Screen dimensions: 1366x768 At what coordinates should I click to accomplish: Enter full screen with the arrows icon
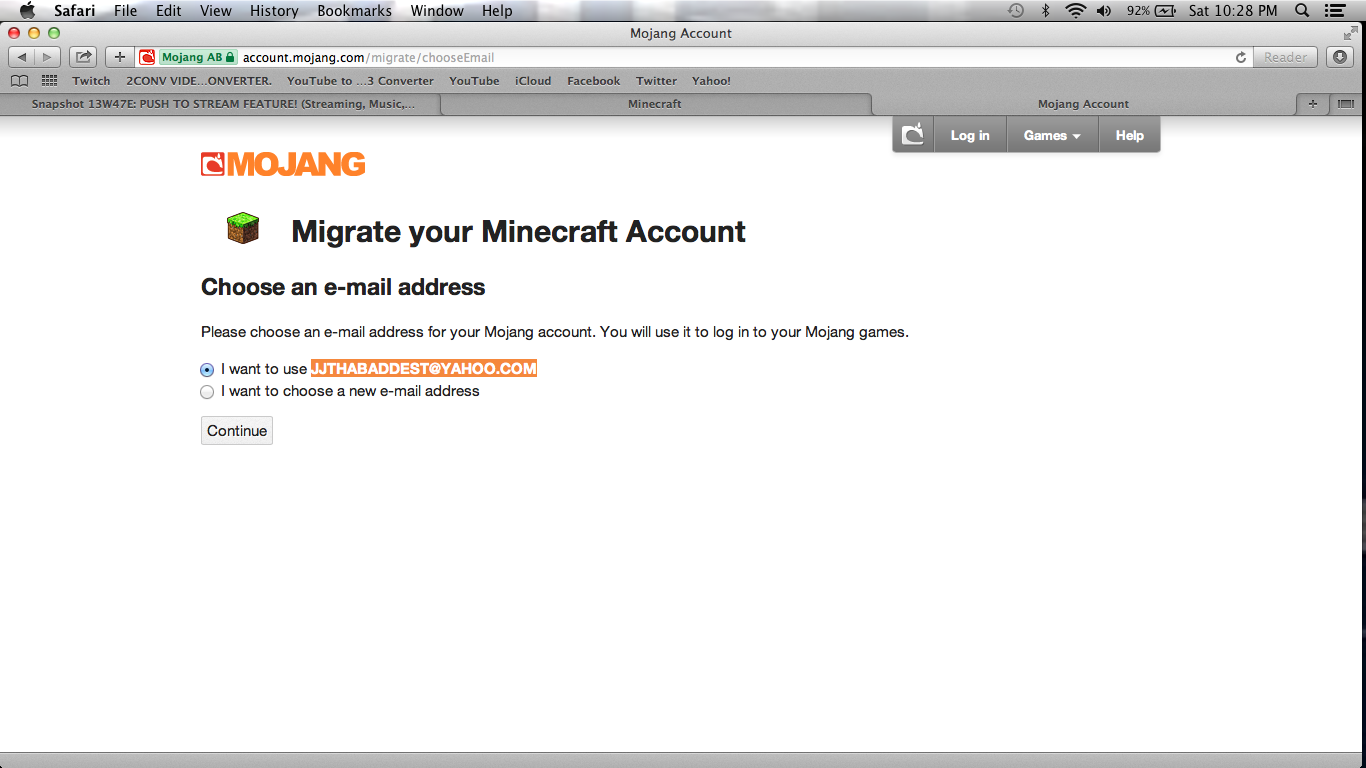1351,33
